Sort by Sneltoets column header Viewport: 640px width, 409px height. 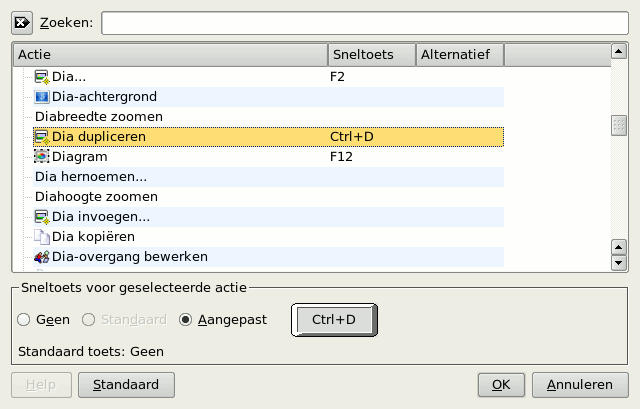tap(371, 54)
